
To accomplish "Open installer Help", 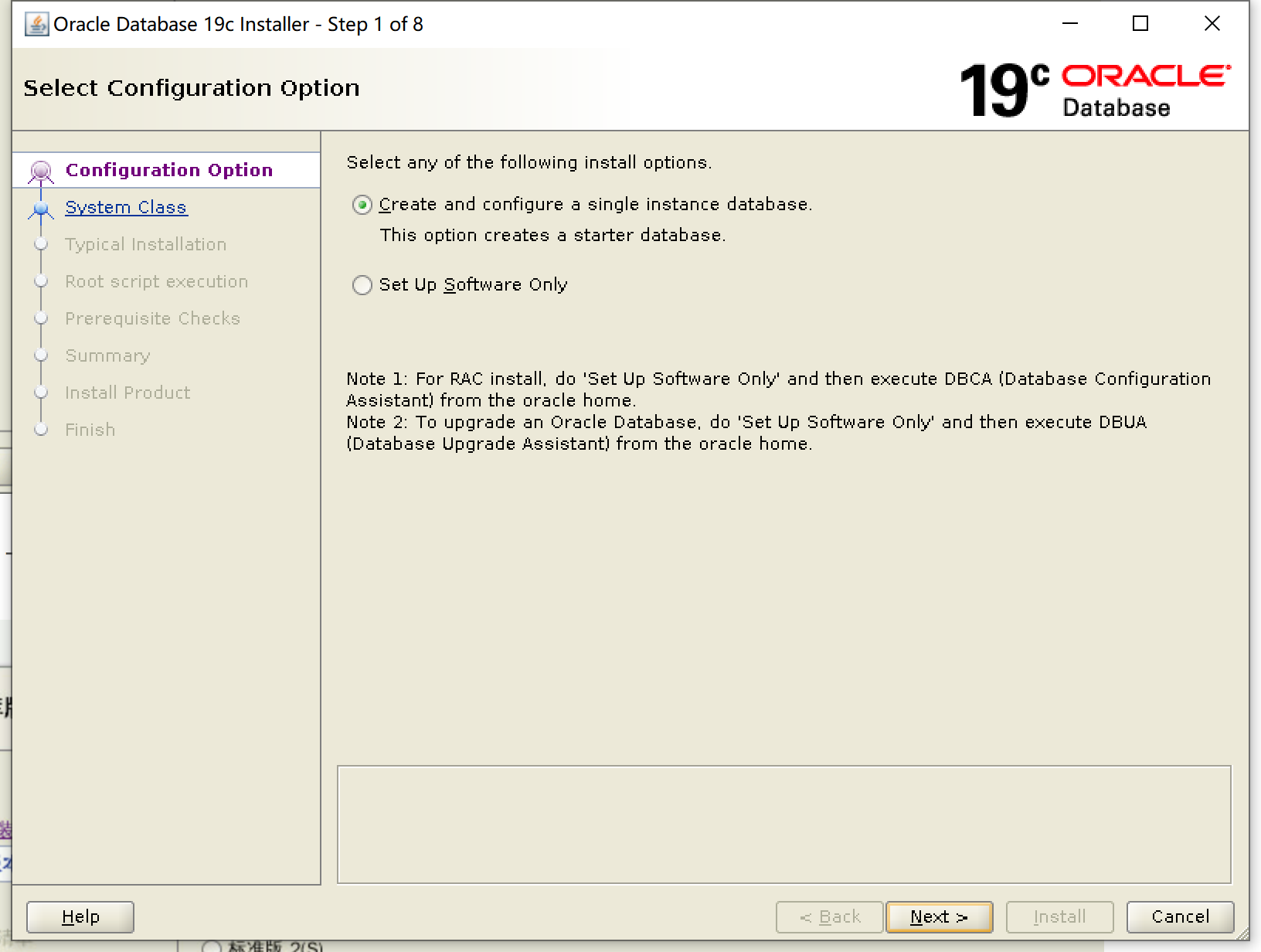I will pos(80,916).
